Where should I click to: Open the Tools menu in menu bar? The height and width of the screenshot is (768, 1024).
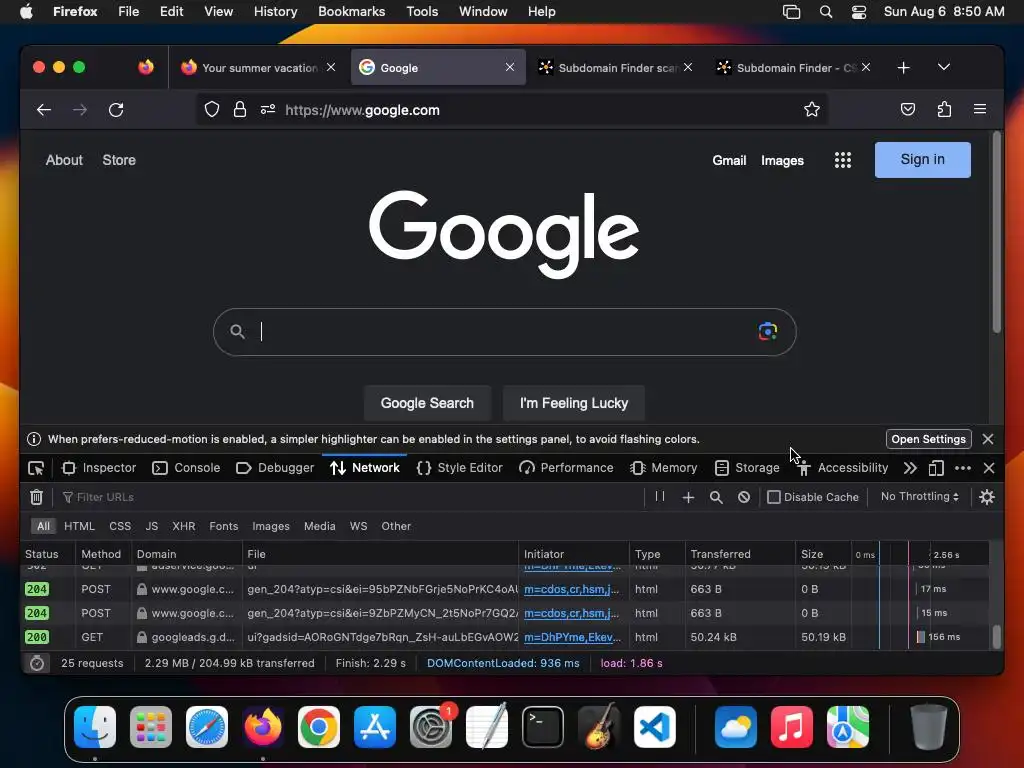click(x=422, y=12)
